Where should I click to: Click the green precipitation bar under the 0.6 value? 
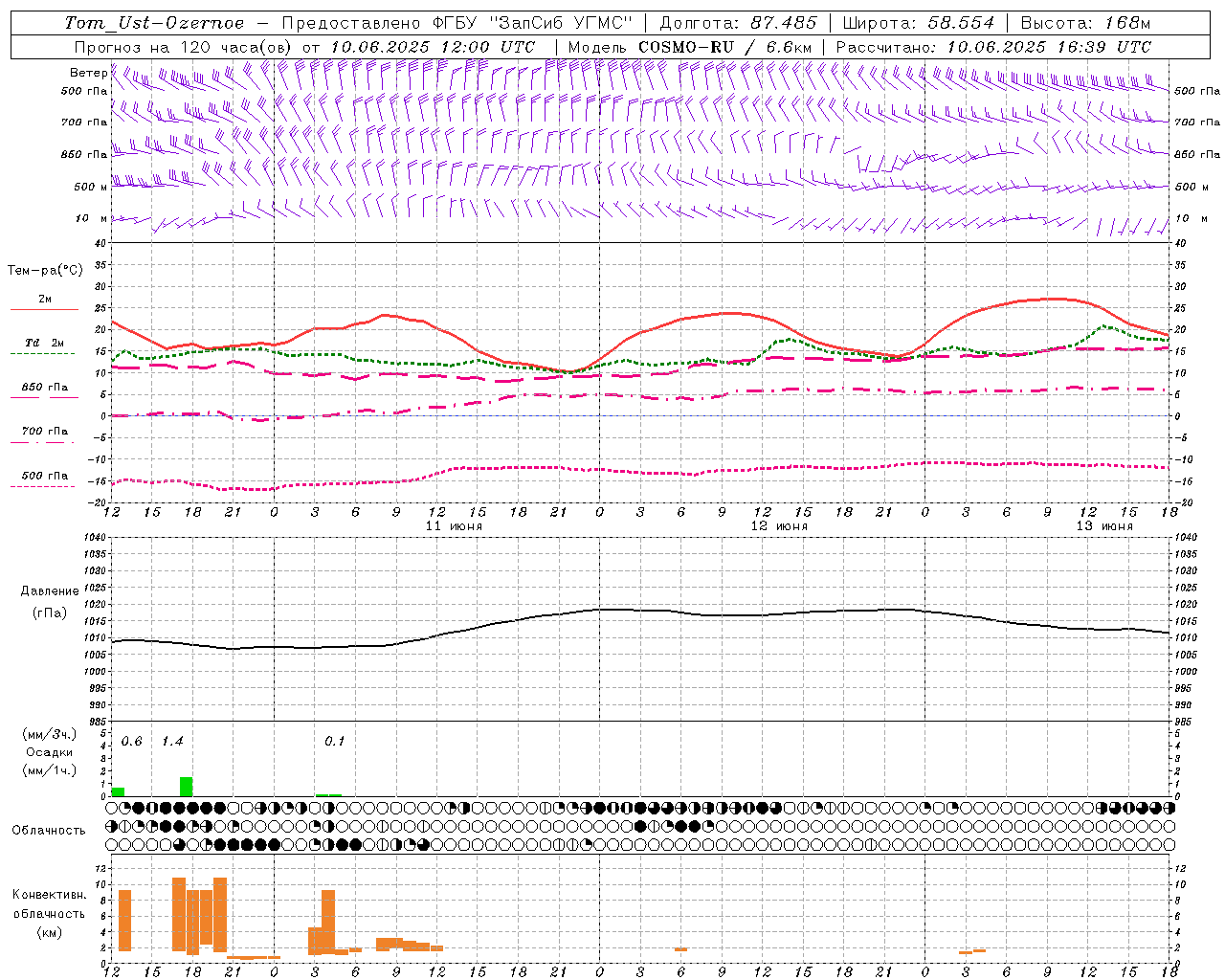[x=119, y=791]
